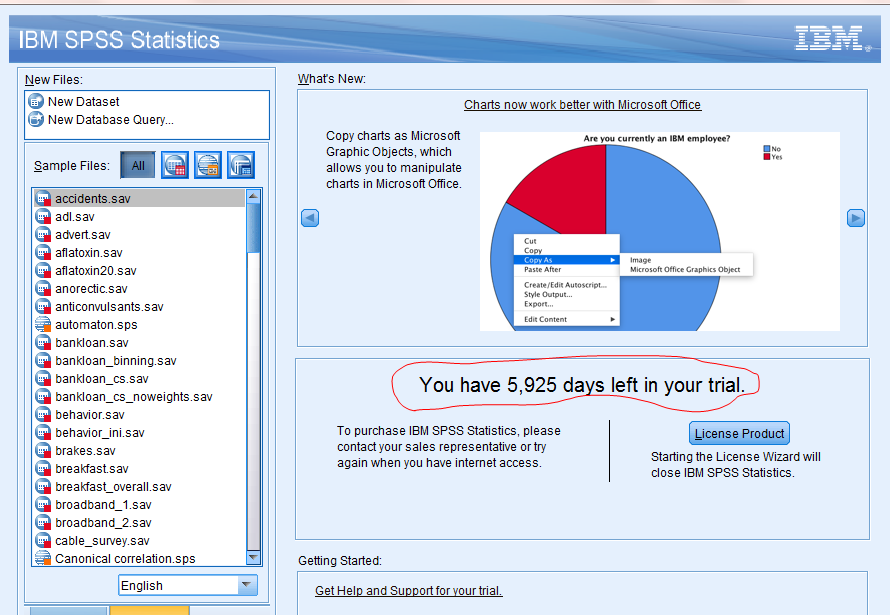Click the anticonvulsants.sav file icon
The height and width of the screenshot is (615, 890).
[43, 307]
